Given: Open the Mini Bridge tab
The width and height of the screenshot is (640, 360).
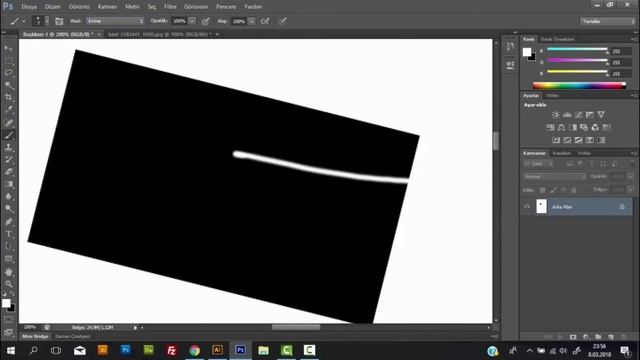Looking at the screenshot, I should tap(35, 336).
